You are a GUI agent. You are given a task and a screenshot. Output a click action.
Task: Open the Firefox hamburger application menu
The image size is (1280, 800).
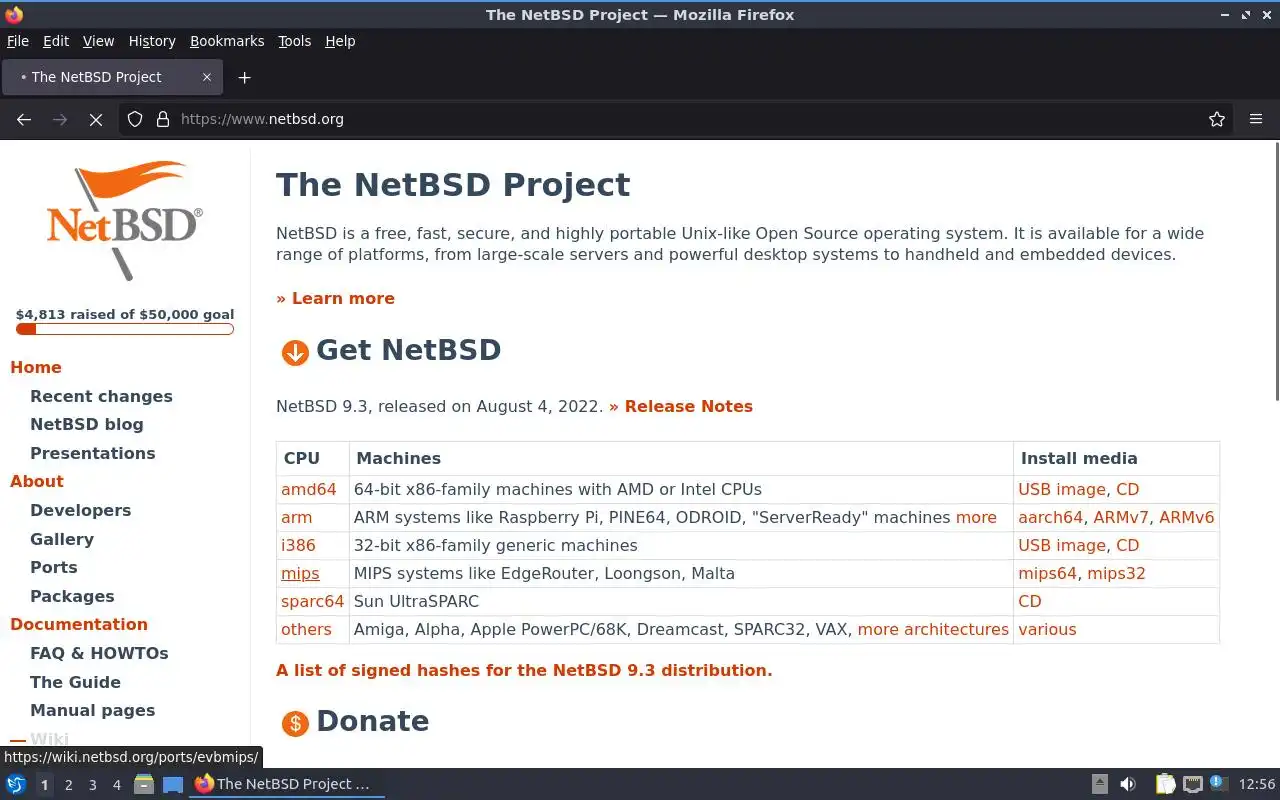[x=1256, y=119]
